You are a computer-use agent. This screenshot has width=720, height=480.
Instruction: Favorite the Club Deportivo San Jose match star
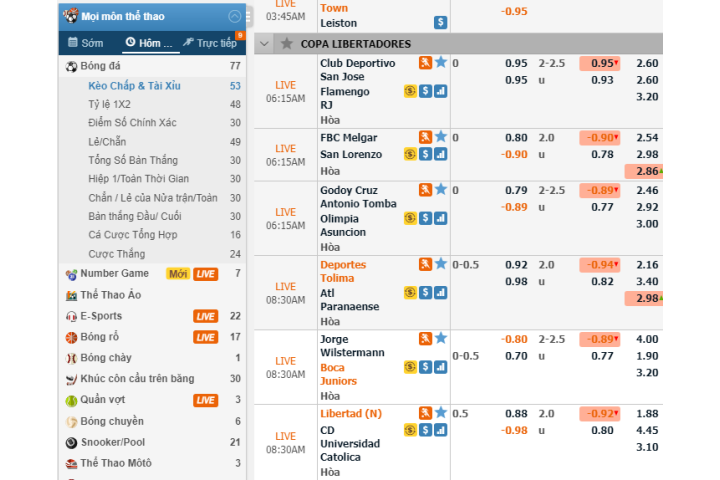click(x=441, y=63)
